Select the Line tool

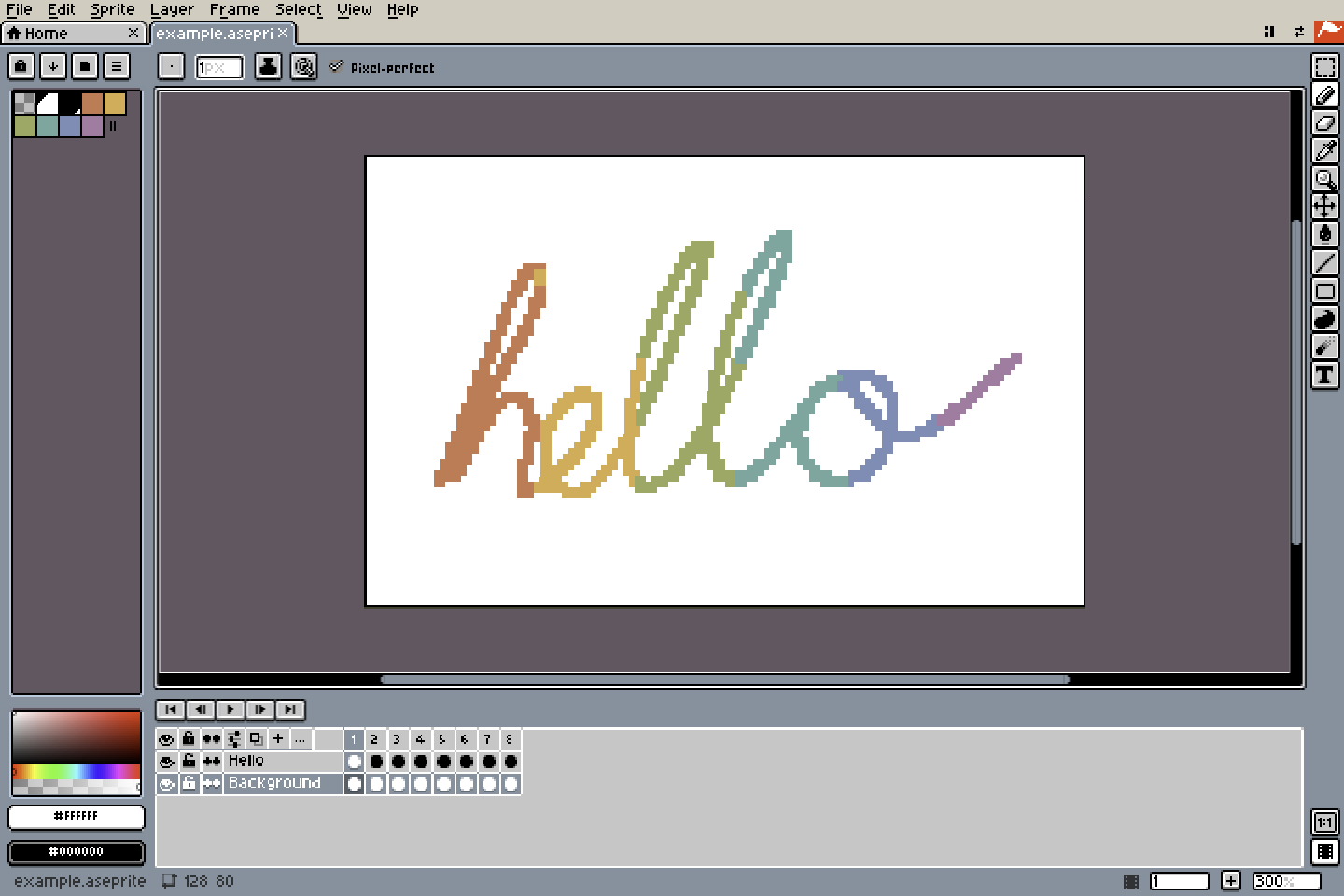point(1324,262)
